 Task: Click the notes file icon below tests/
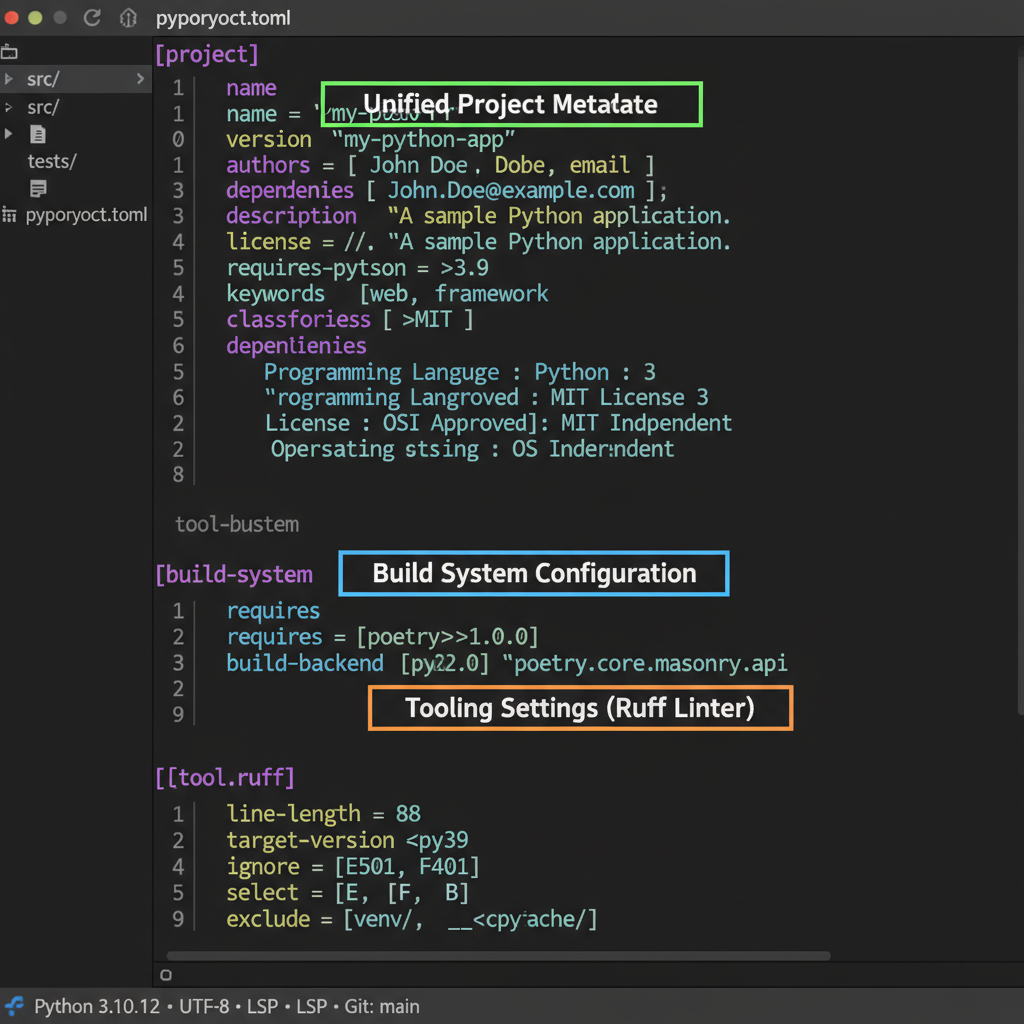pos(38,188)
